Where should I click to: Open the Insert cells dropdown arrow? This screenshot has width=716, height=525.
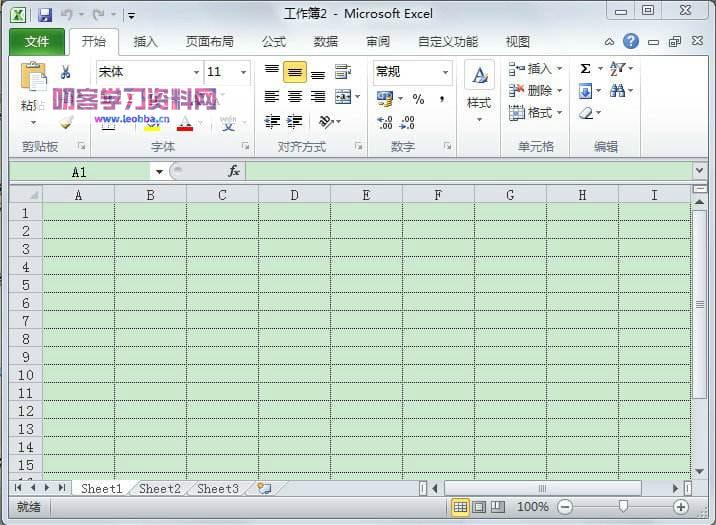pyautogui.click(x=559, y=68)
